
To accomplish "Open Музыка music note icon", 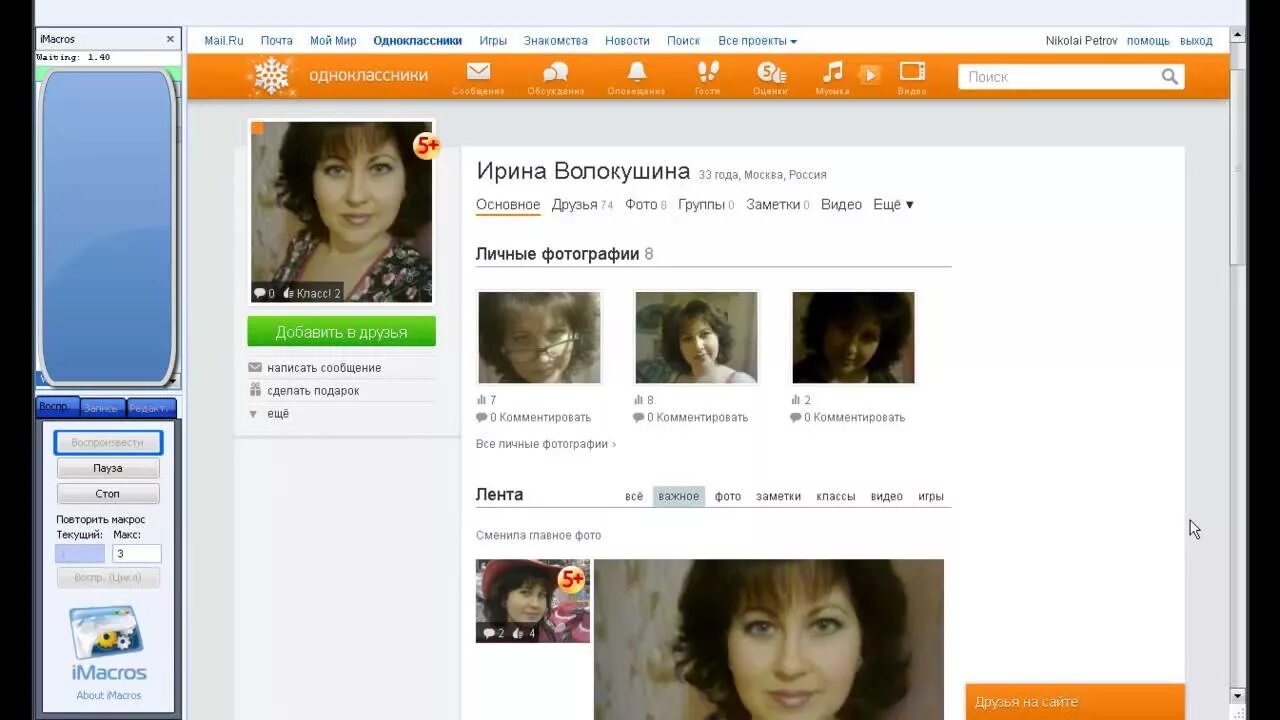I will pyautogui.click(x=832, y=72).
